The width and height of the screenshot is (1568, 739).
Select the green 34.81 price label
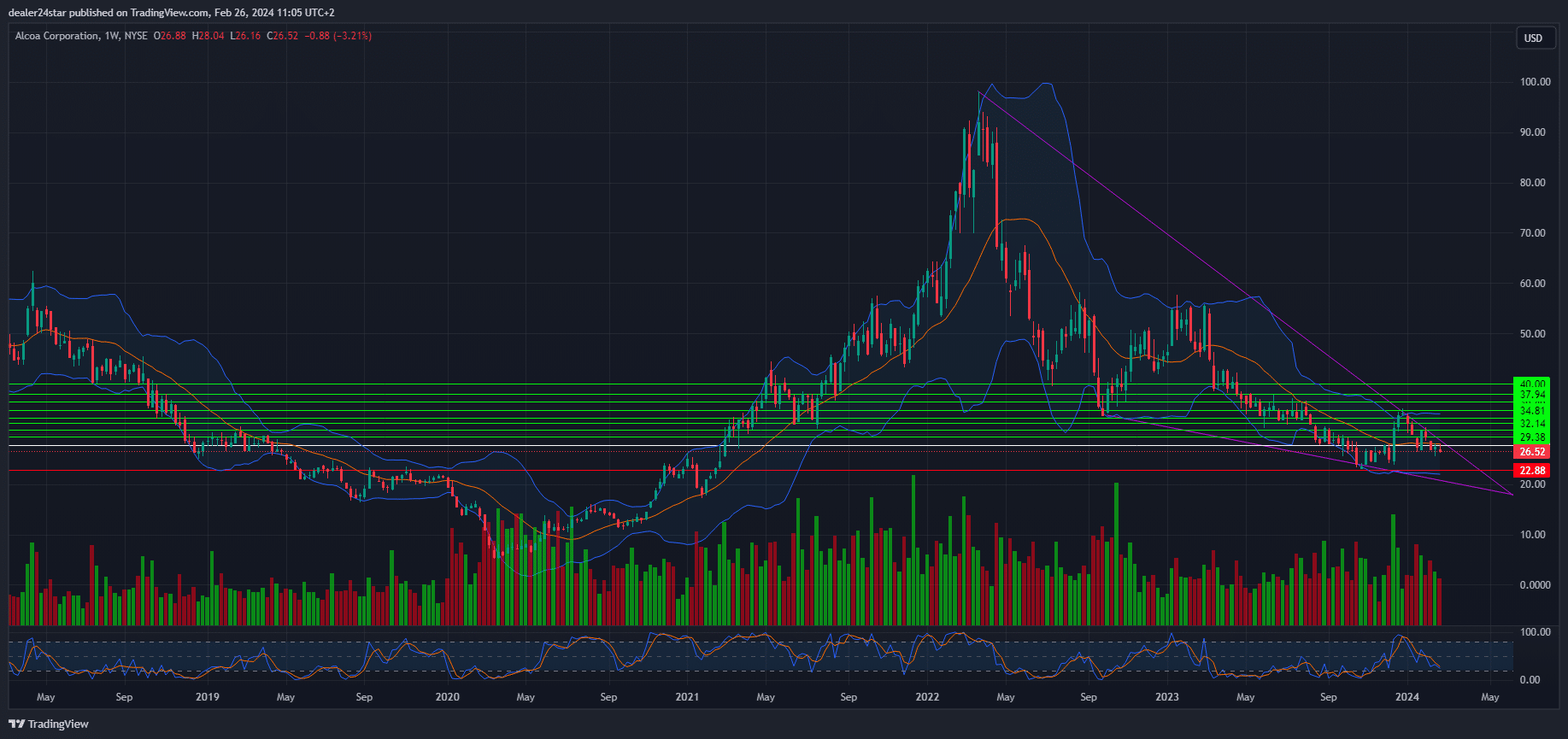1531,411
